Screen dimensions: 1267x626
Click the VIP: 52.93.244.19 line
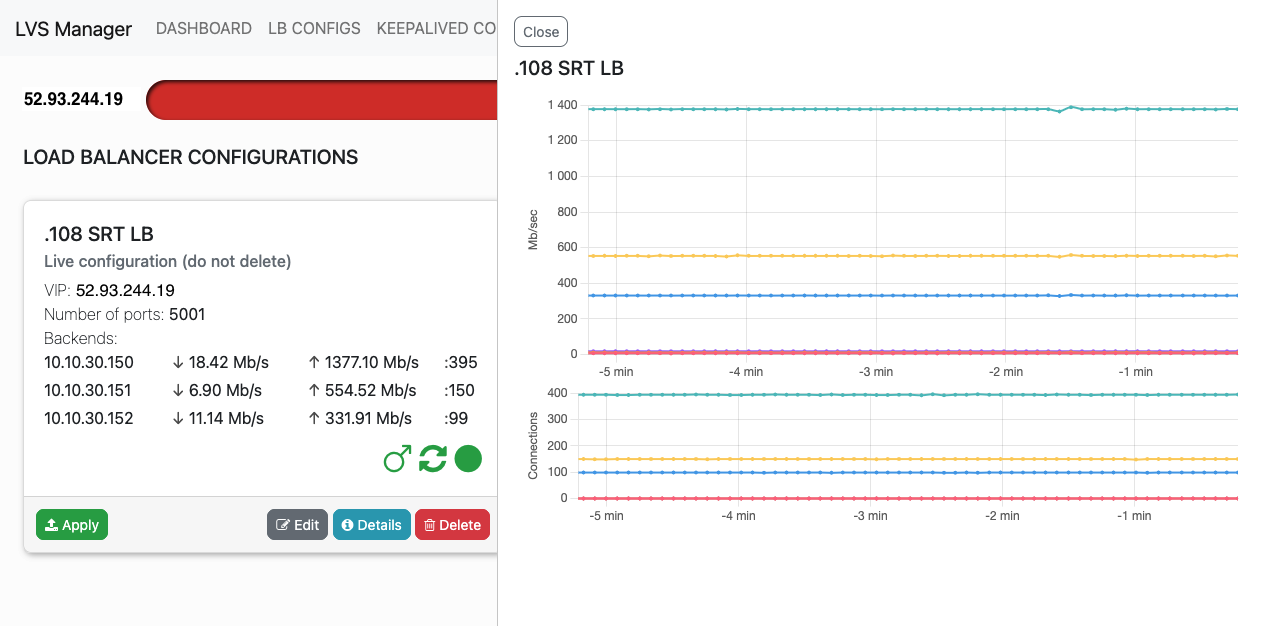pos(110,290)
